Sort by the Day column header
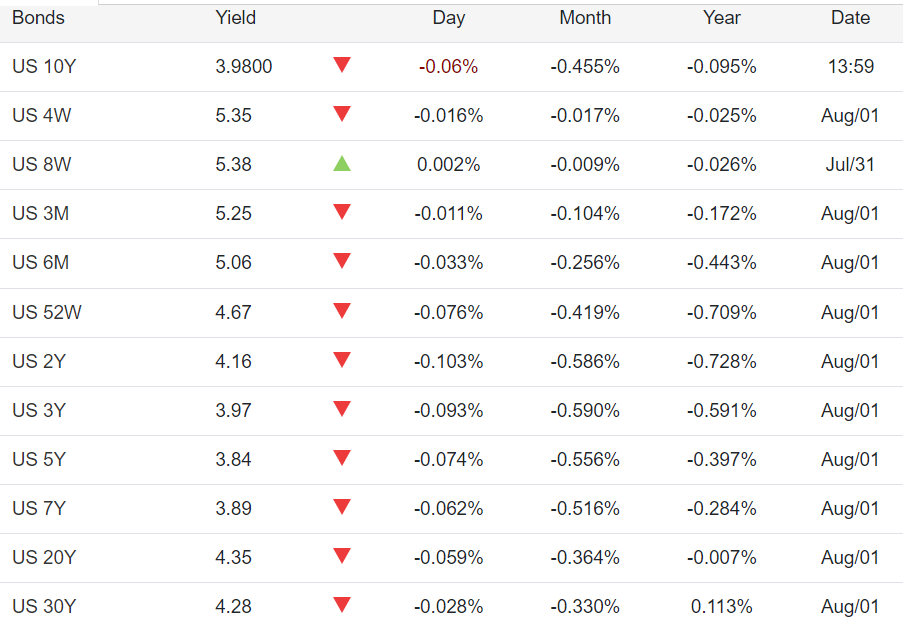 [x=449, y=18]
